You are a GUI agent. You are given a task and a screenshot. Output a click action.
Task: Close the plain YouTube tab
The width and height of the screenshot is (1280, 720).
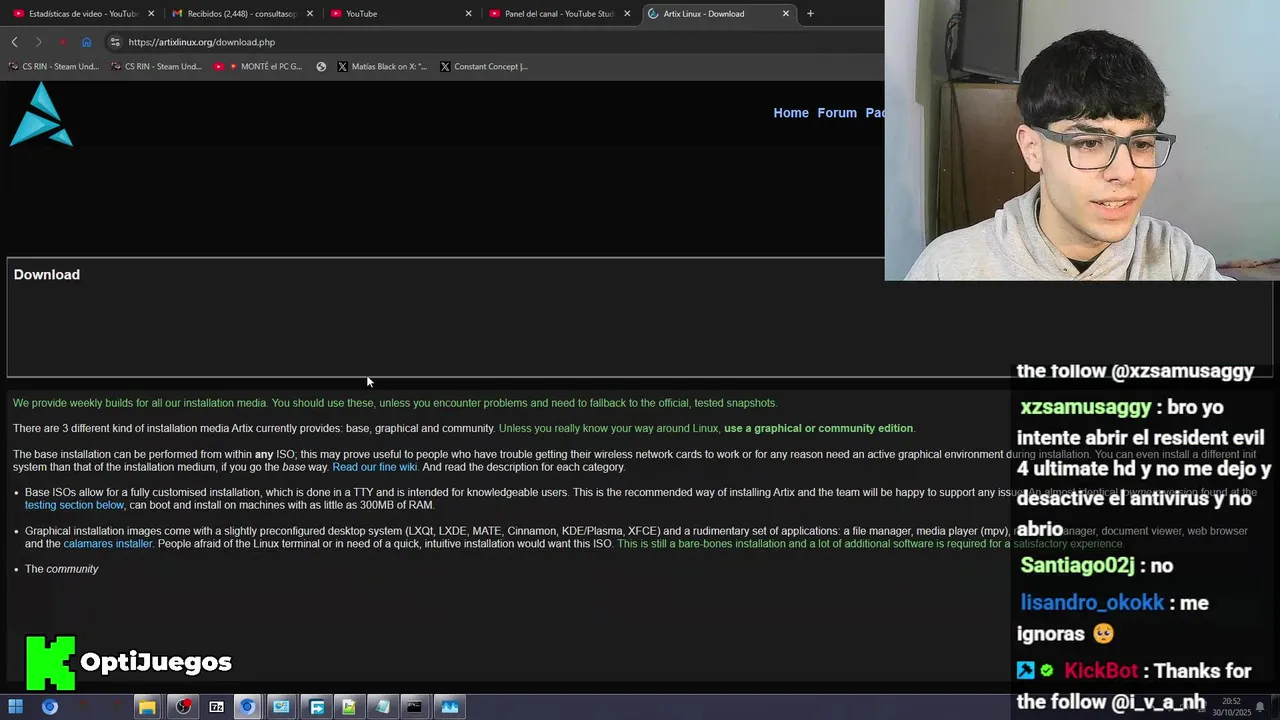tap(468, 14)
